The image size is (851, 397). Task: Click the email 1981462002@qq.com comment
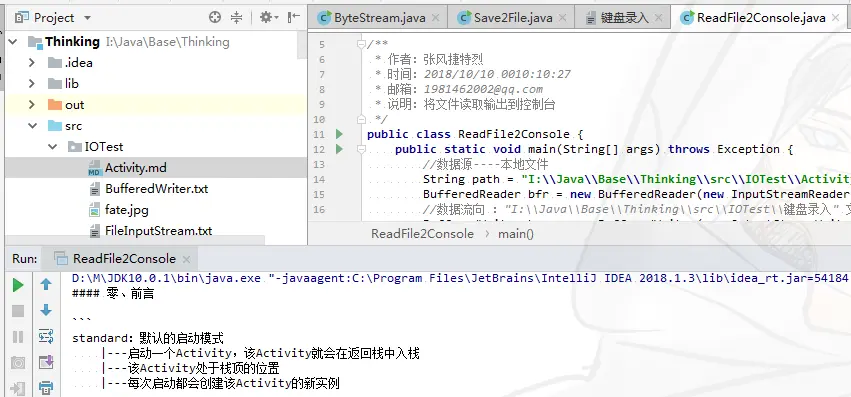click(483, 89)
